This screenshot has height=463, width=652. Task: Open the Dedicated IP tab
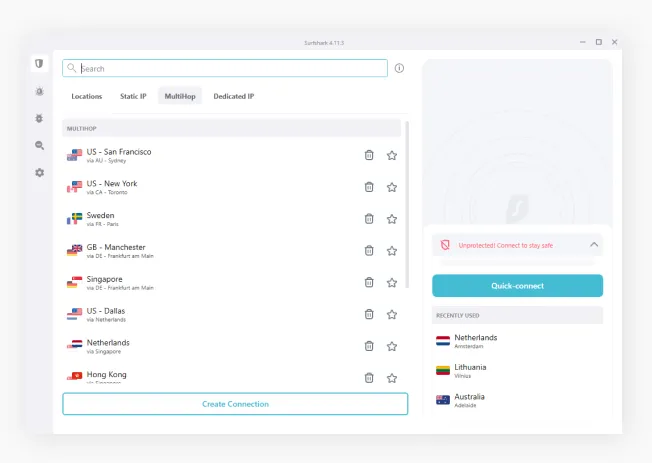(233, 96)
